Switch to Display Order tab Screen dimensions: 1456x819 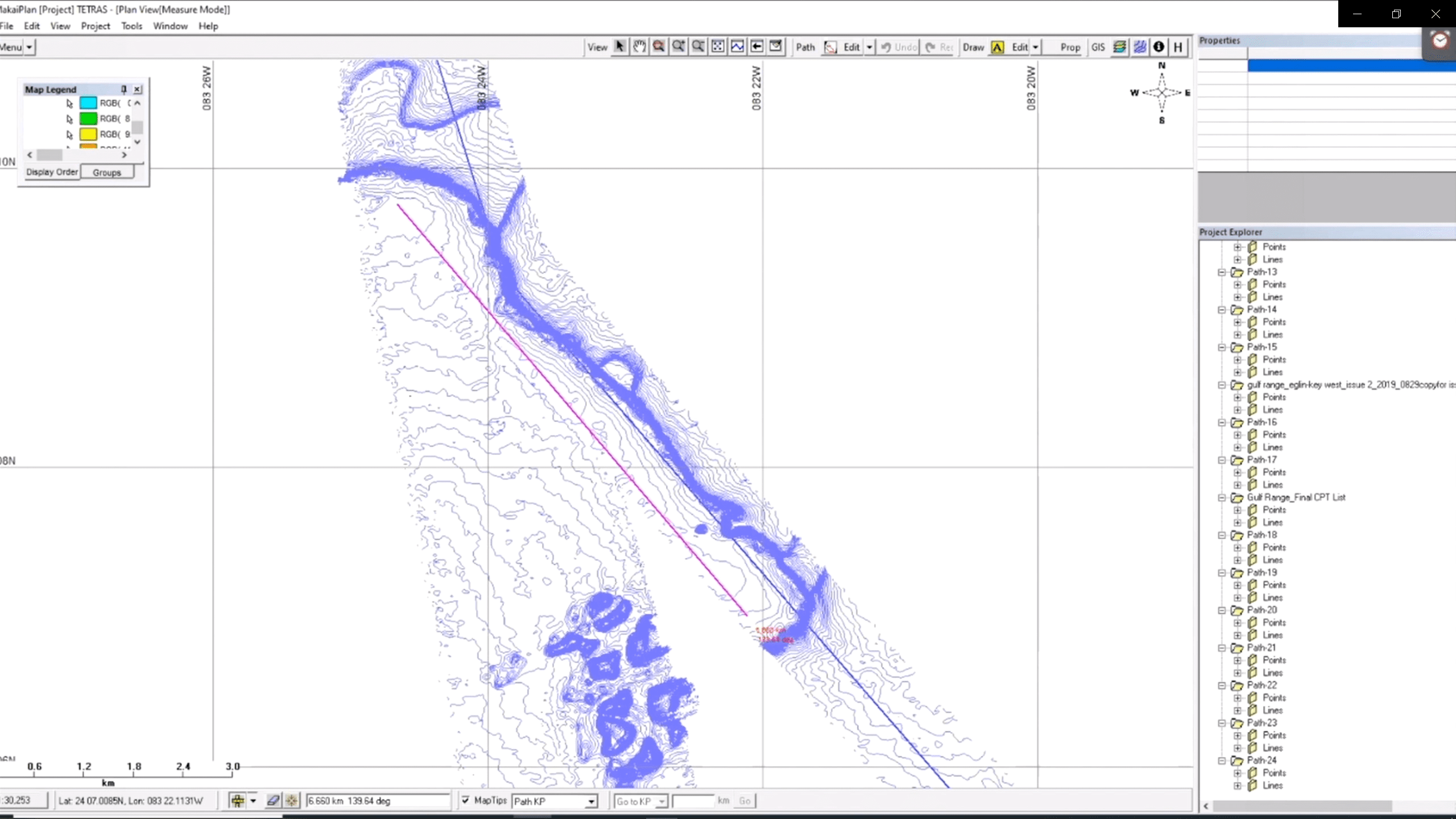(x=52, y=172)
